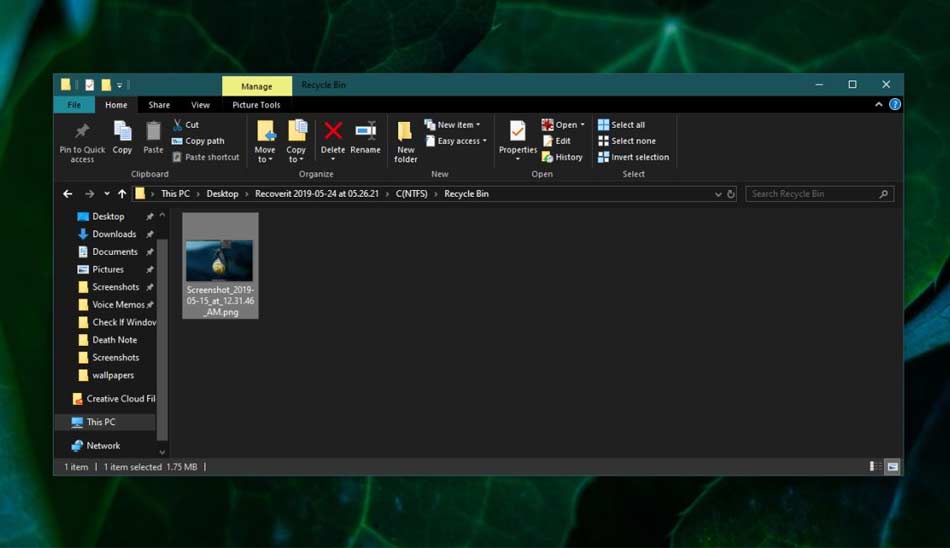Open the File tab
Image resolution: width=950 pixels, height=548 pixels.
coord(74,105)
